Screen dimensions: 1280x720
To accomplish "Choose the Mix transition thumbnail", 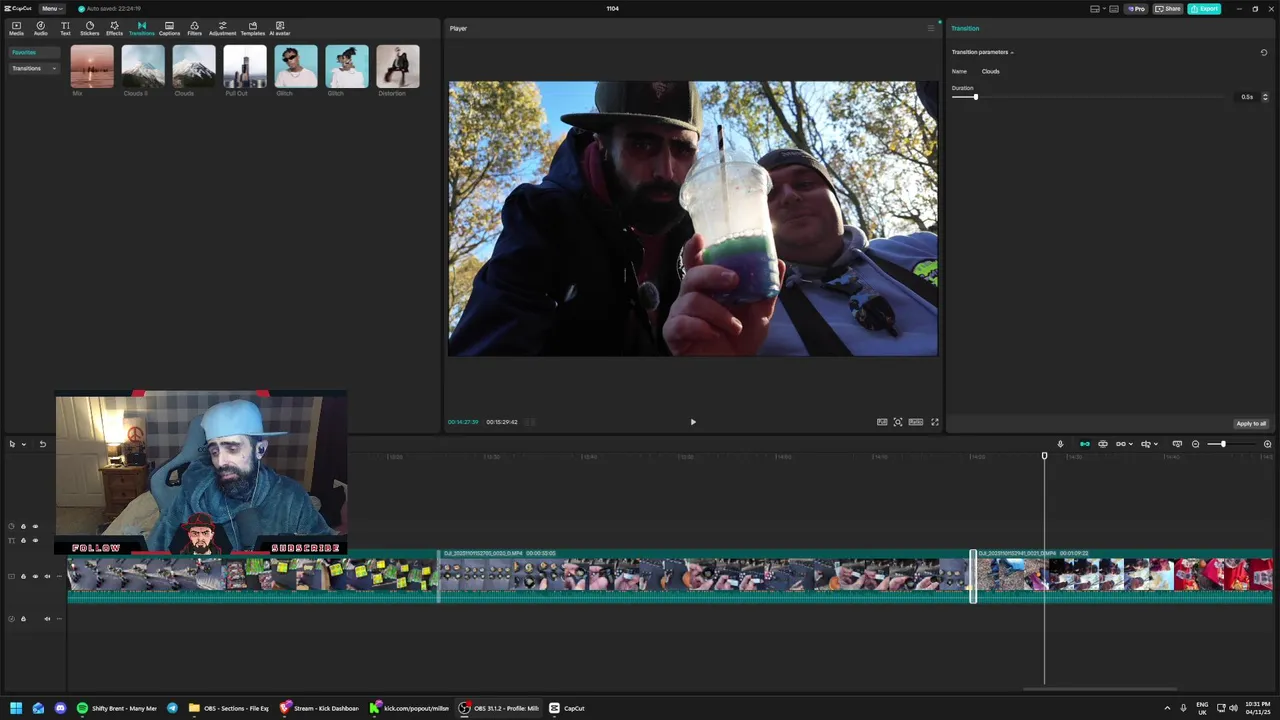I will [92, 66].
